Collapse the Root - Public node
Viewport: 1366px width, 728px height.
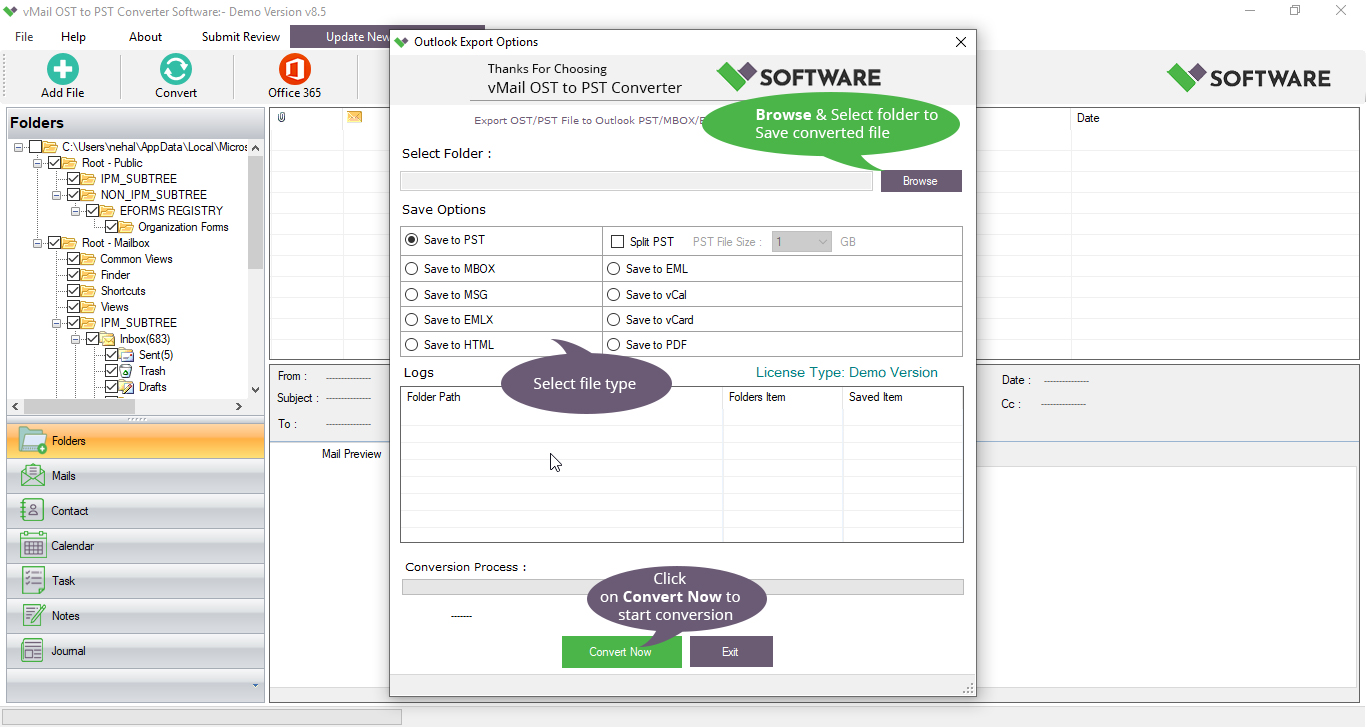pos(38,163)
